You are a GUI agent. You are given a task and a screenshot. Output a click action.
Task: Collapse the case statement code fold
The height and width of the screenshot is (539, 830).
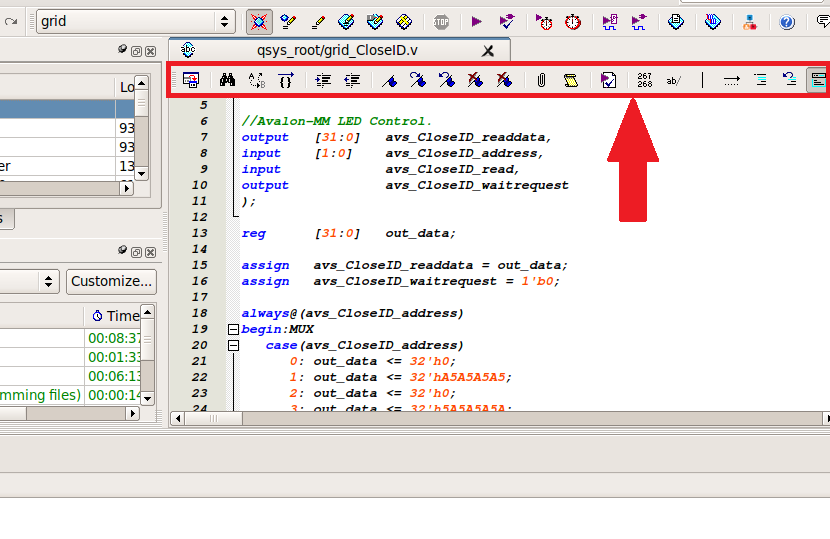[233, 346]
